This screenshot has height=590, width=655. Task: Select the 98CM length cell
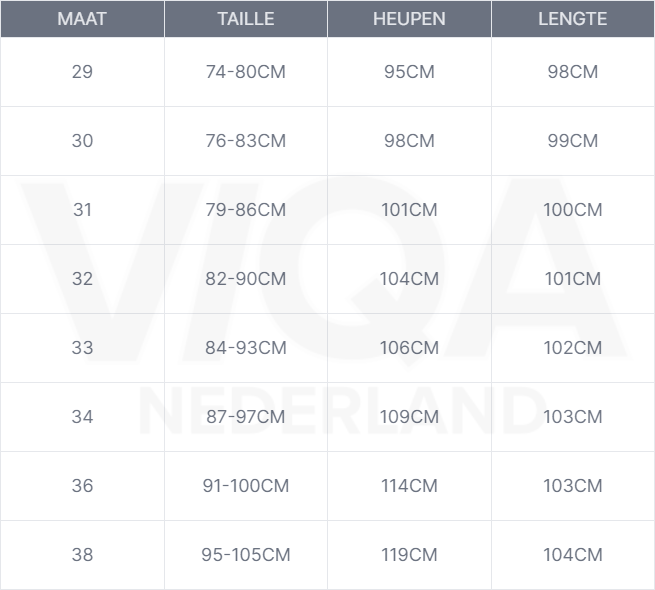click(572, 72)
